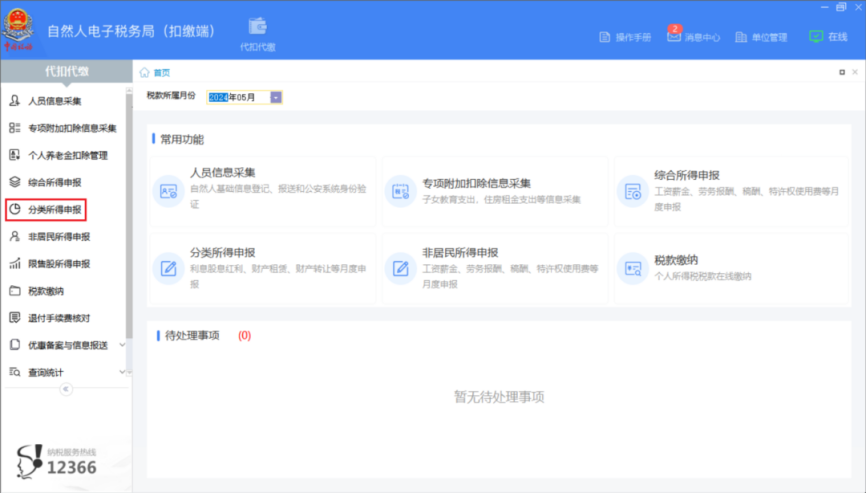
Task: Open 分类所得申报 shortcut card
Action: coord(262,267)
